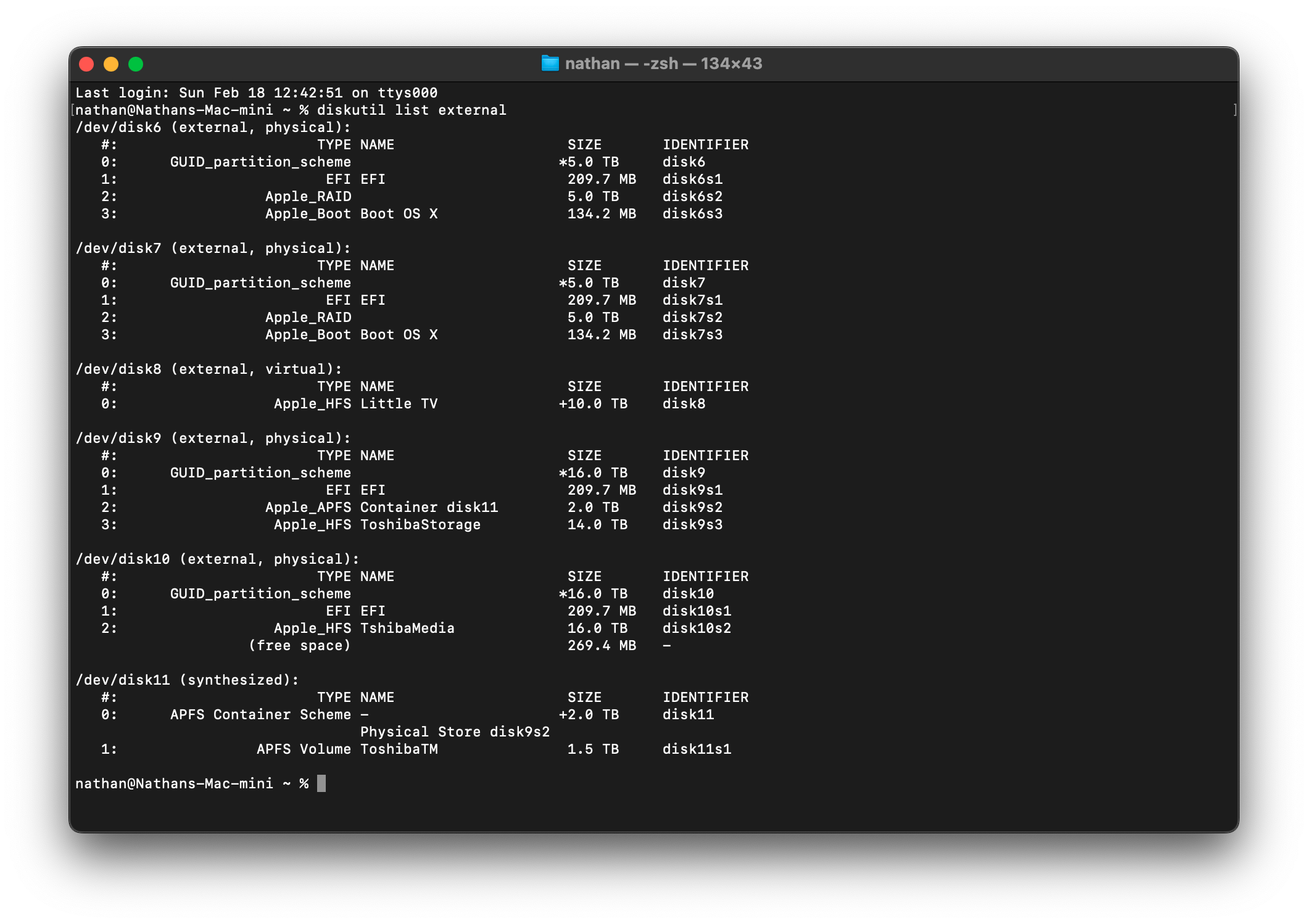Click the "Container disk11" entry text
This screenshot has width=1308, height=924.
pyautogui.click(x=429, y=507)
